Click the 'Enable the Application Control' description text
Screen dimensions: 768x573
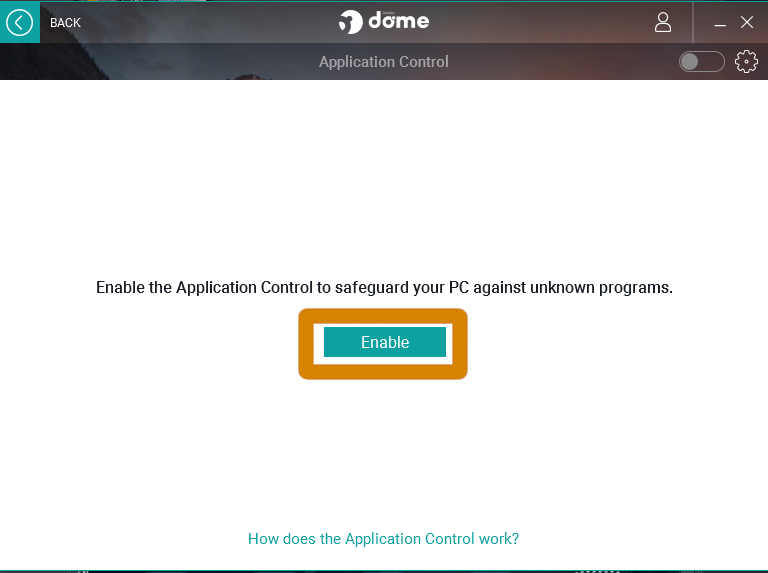click(384, 287)
